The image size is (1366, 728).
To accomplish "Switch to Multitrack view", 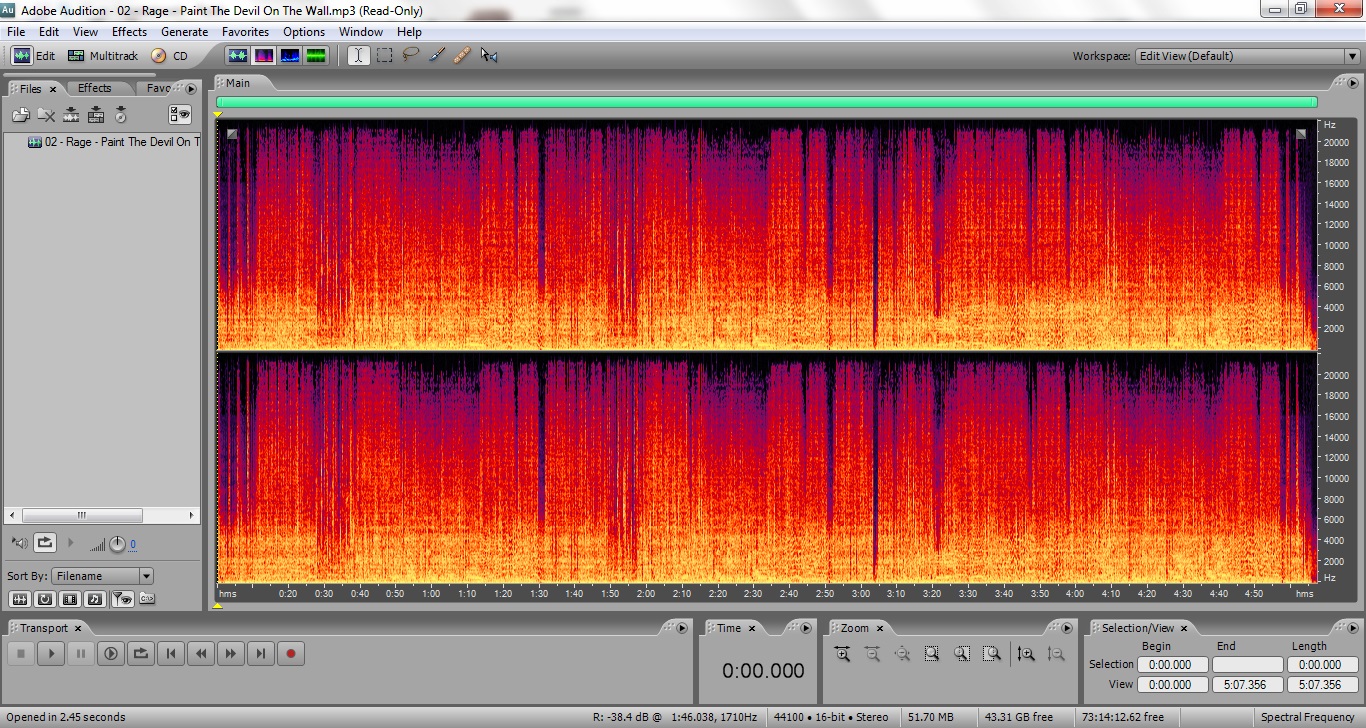I will click(x=102, y=56).
